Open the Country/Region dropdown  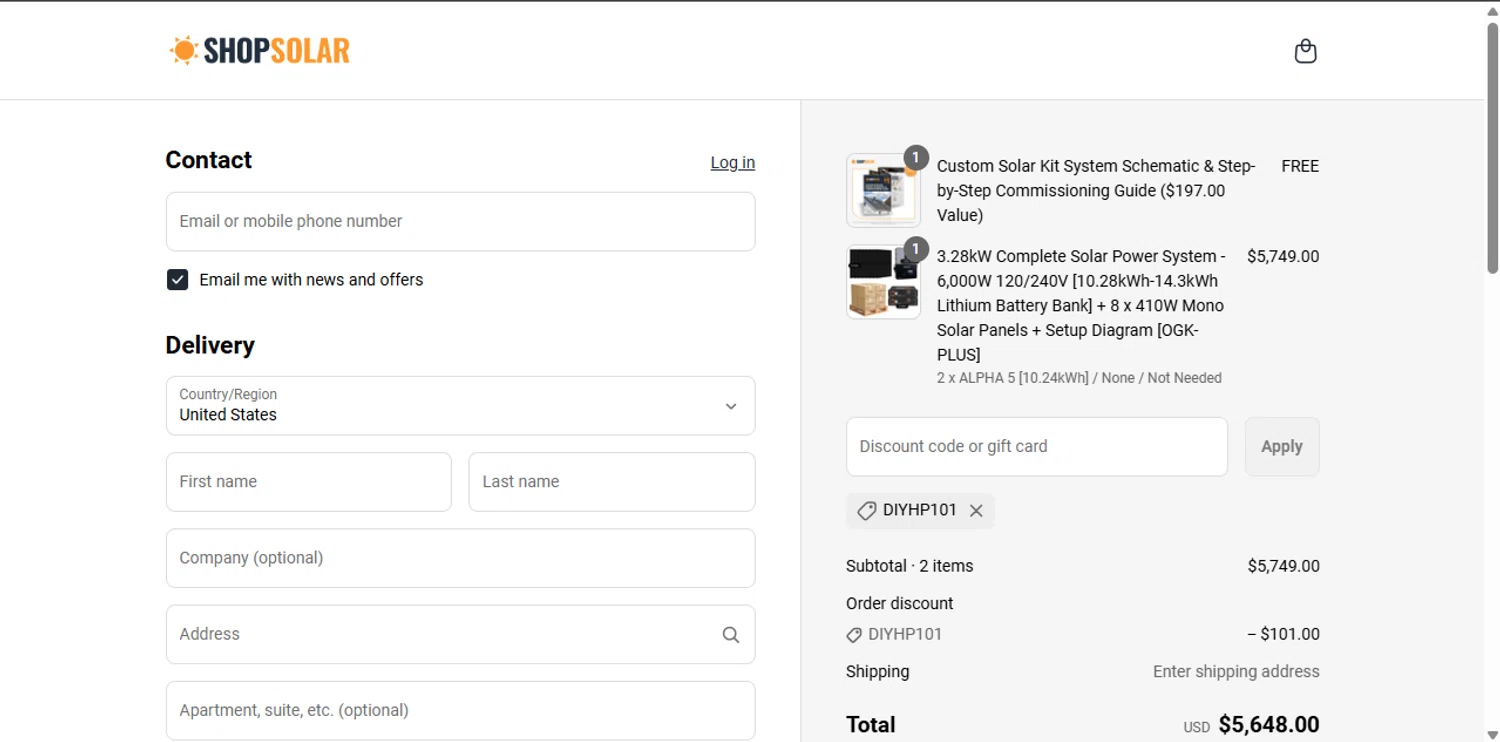point(460,405)
